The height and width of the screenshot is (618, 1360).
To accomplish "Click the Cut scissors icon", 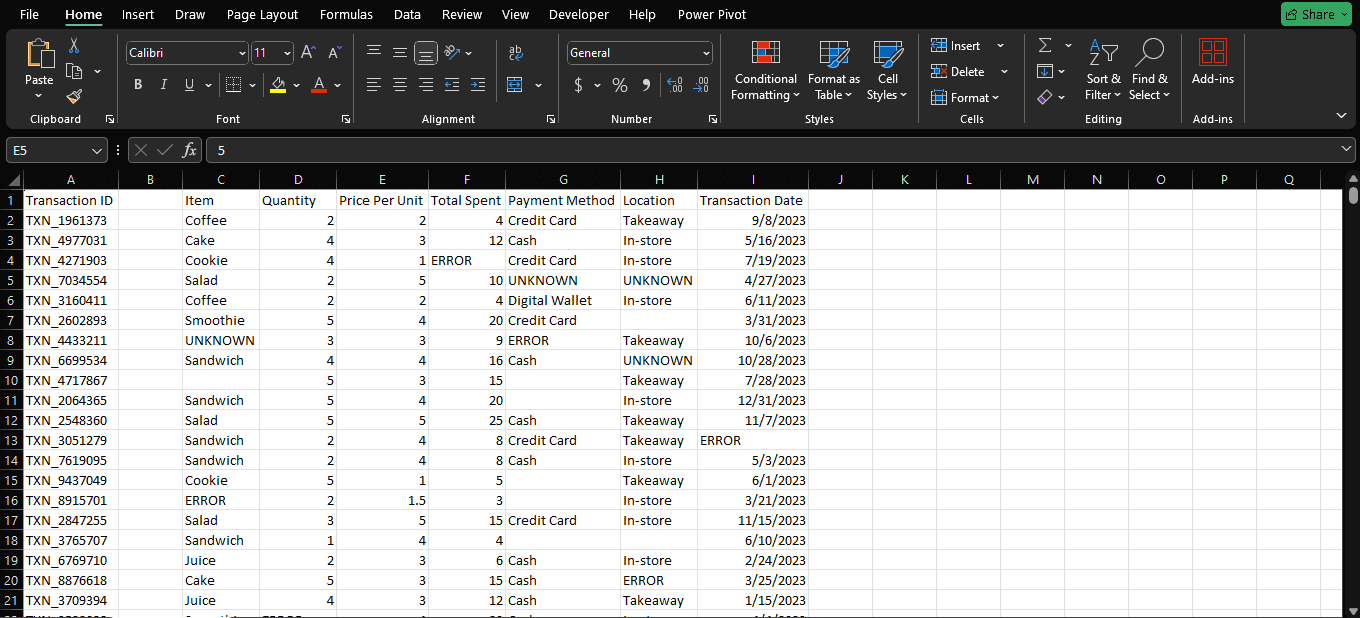I will point(74,46).
